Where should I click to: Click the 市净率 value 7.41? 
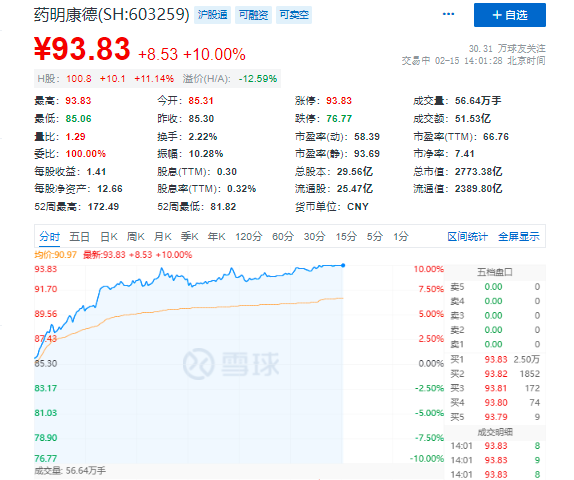[464, 154]
